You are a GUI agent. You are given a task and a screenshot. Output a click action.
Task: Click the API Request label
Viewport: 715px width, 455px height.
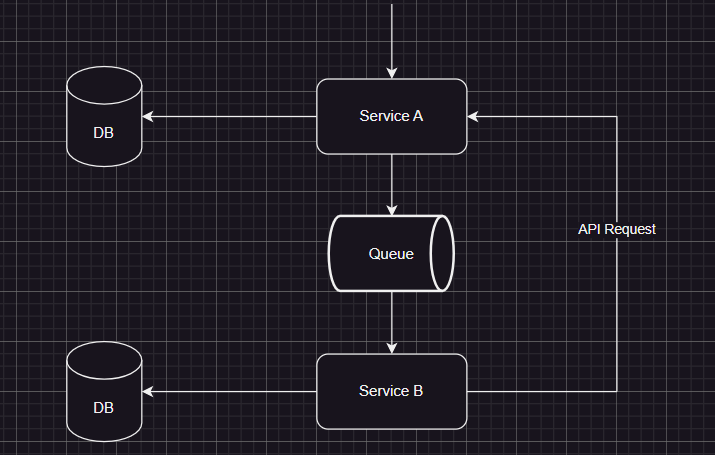click(x=617, y=229)
